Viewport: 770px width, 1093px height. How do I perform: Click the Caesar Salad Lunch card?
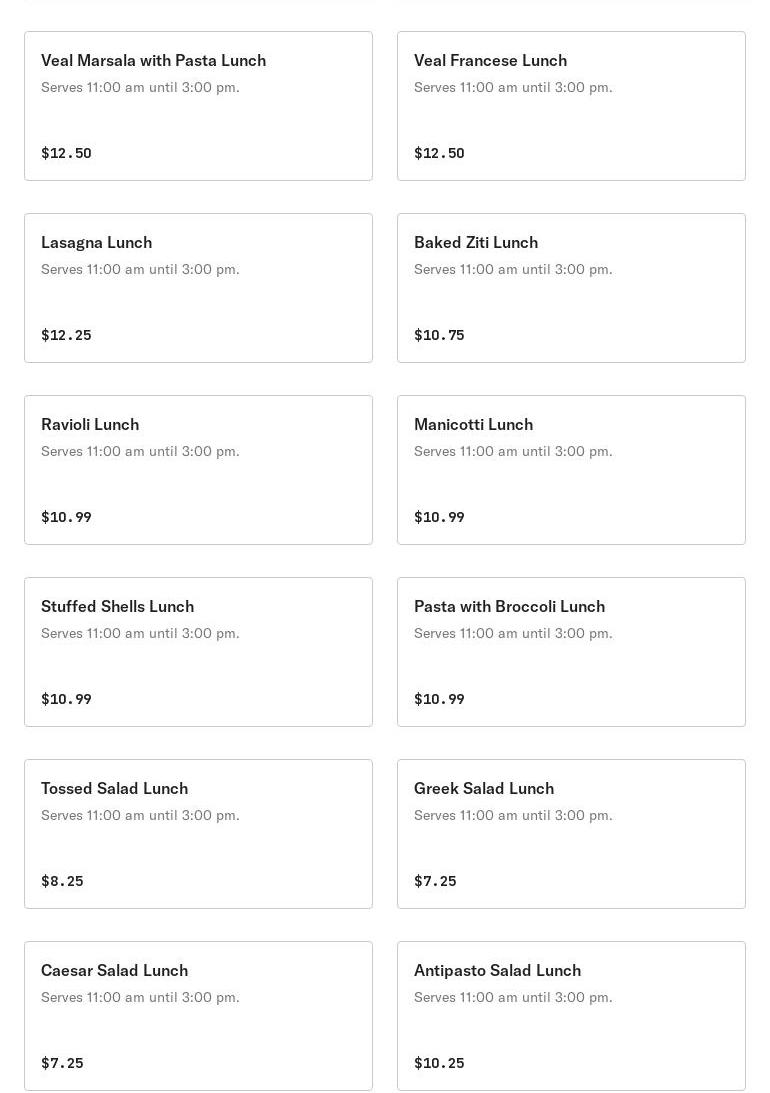[x=199, y=1016]
